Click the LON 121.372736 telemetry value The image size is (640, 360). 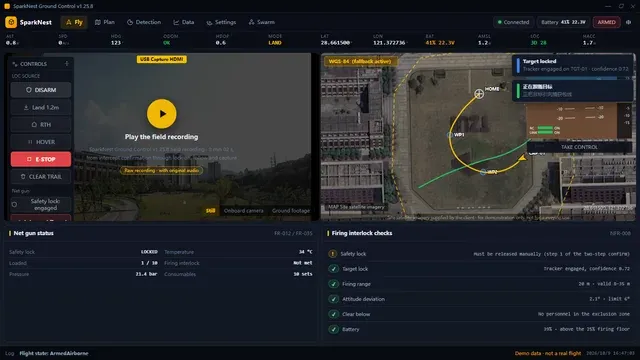click(x=389, y=42)
